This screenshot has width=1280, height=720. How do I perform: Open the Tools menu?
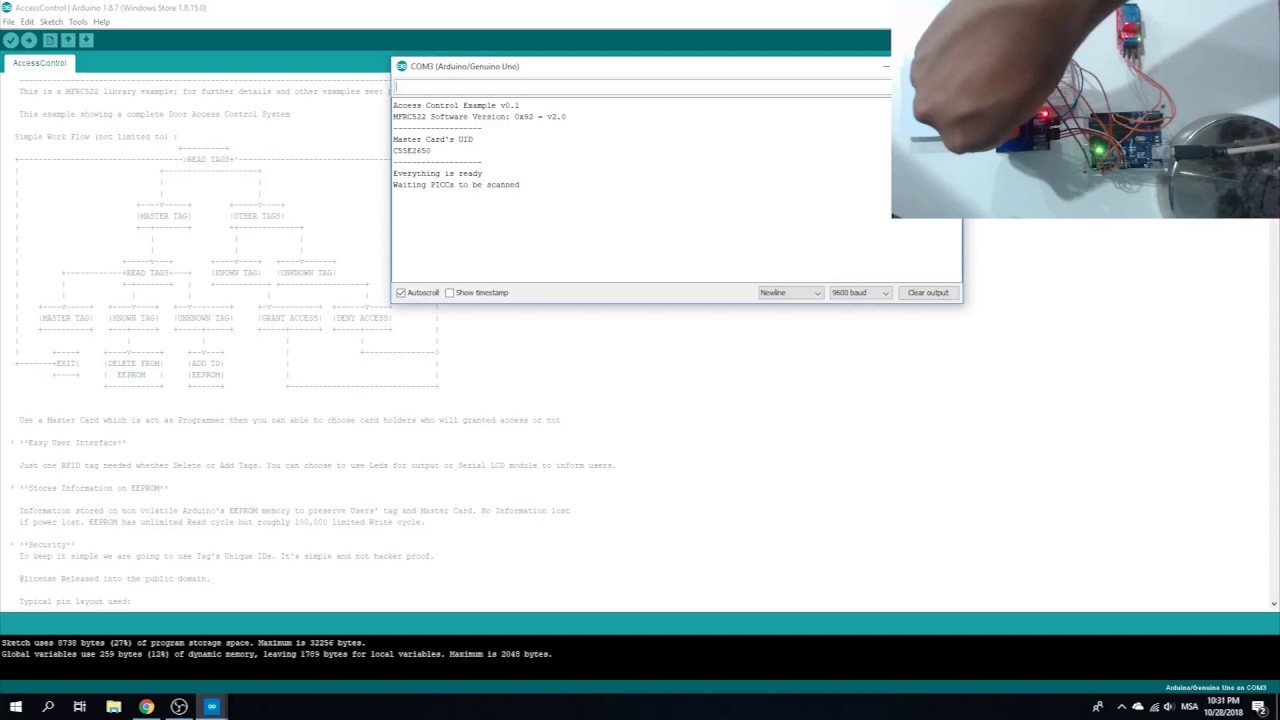pyautogui.click(x=78, y=22)
